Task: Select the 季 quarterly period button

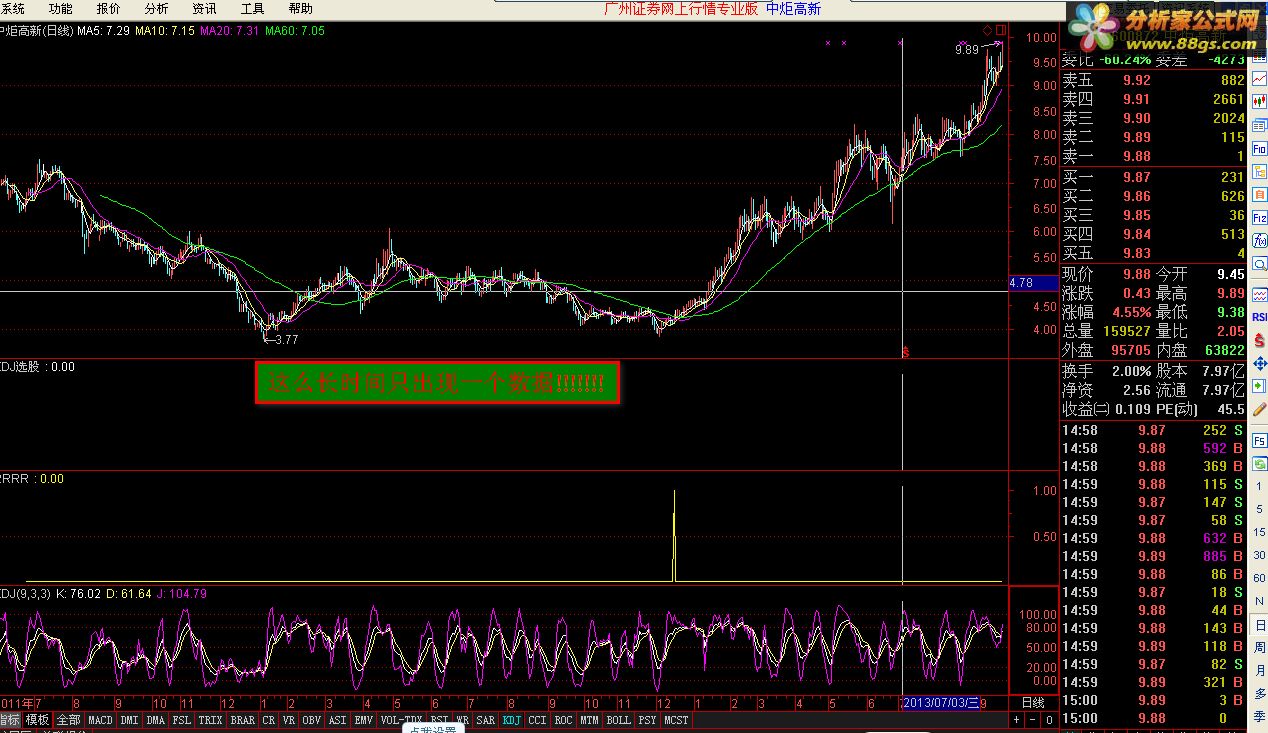Action: [1258, 717]
